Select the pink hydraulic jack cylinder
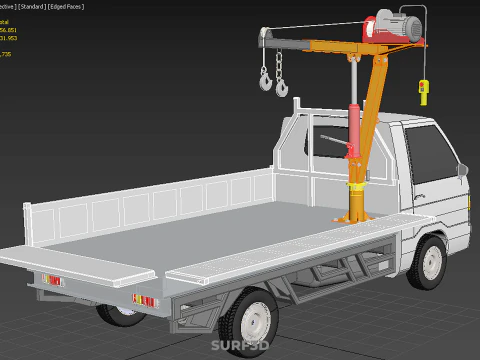480x360 pixels. click(354, 131)
